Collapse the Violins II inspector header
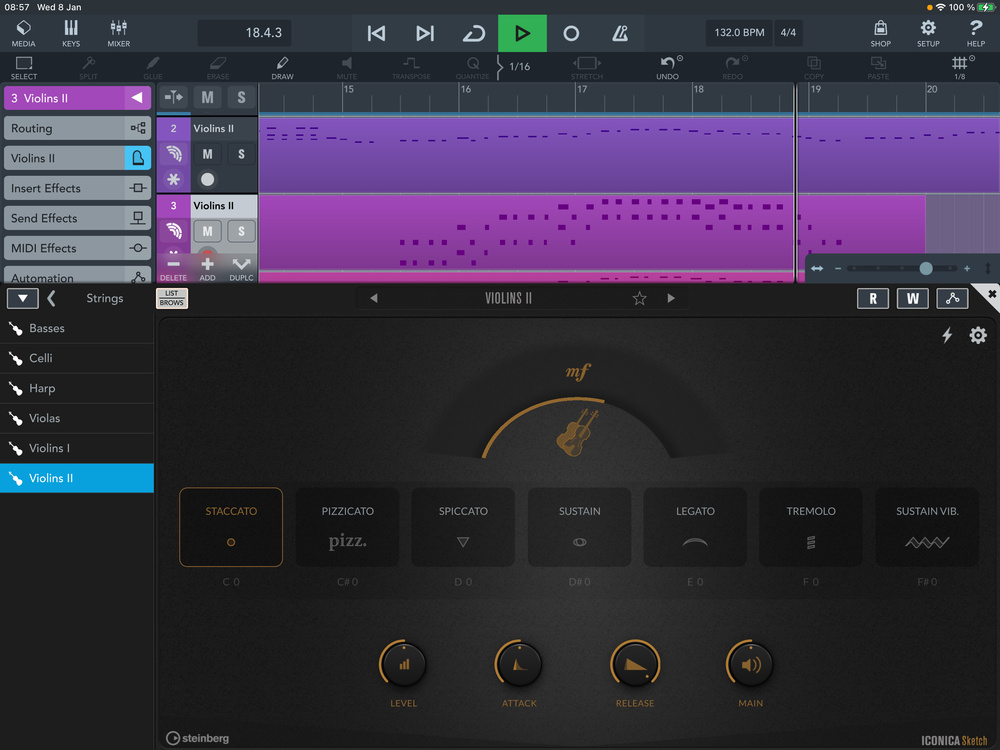This screenshot has width=1000, height=750. (137, 98)
